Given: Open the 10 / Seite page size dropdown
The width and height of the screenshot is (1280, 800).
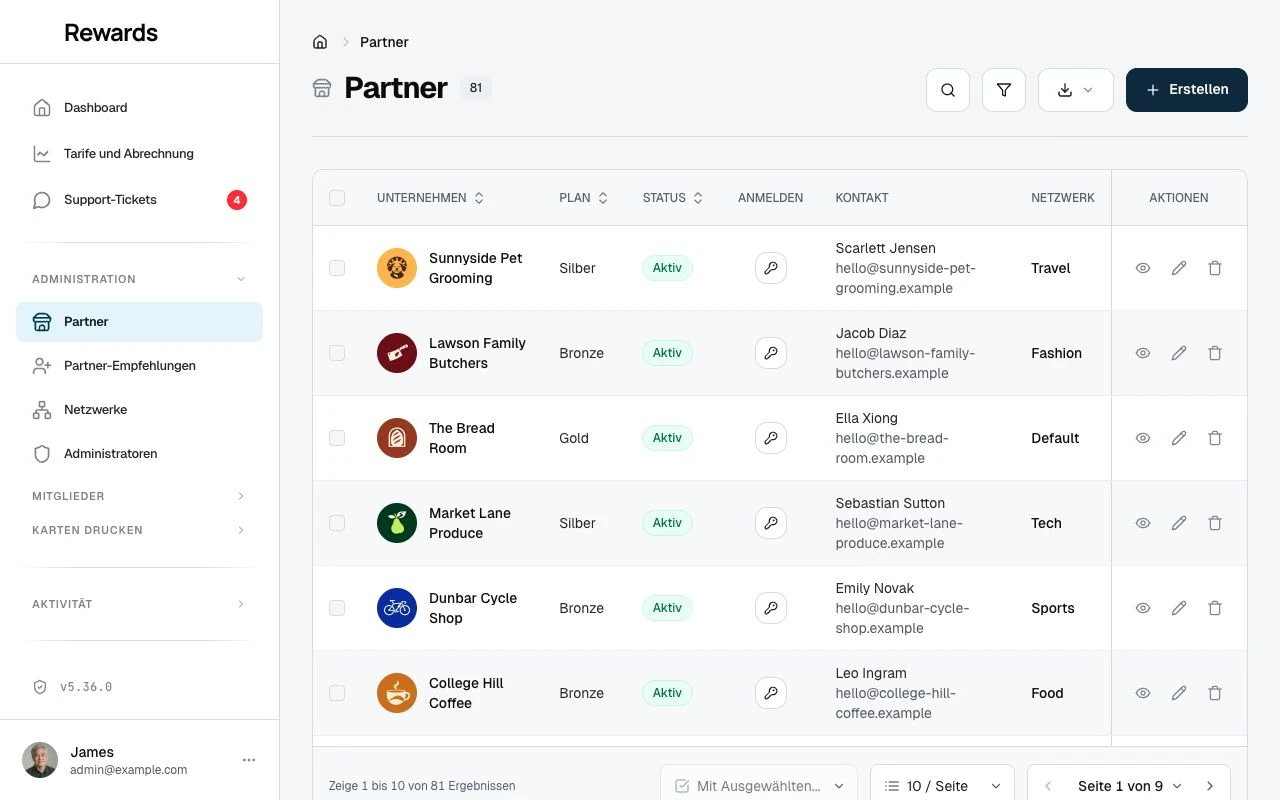Looking at the screenshot, I should (x=942, y=786).
